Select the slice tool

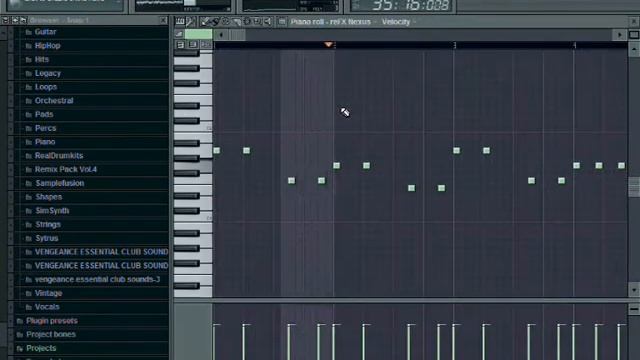click(x=237, y=22)
